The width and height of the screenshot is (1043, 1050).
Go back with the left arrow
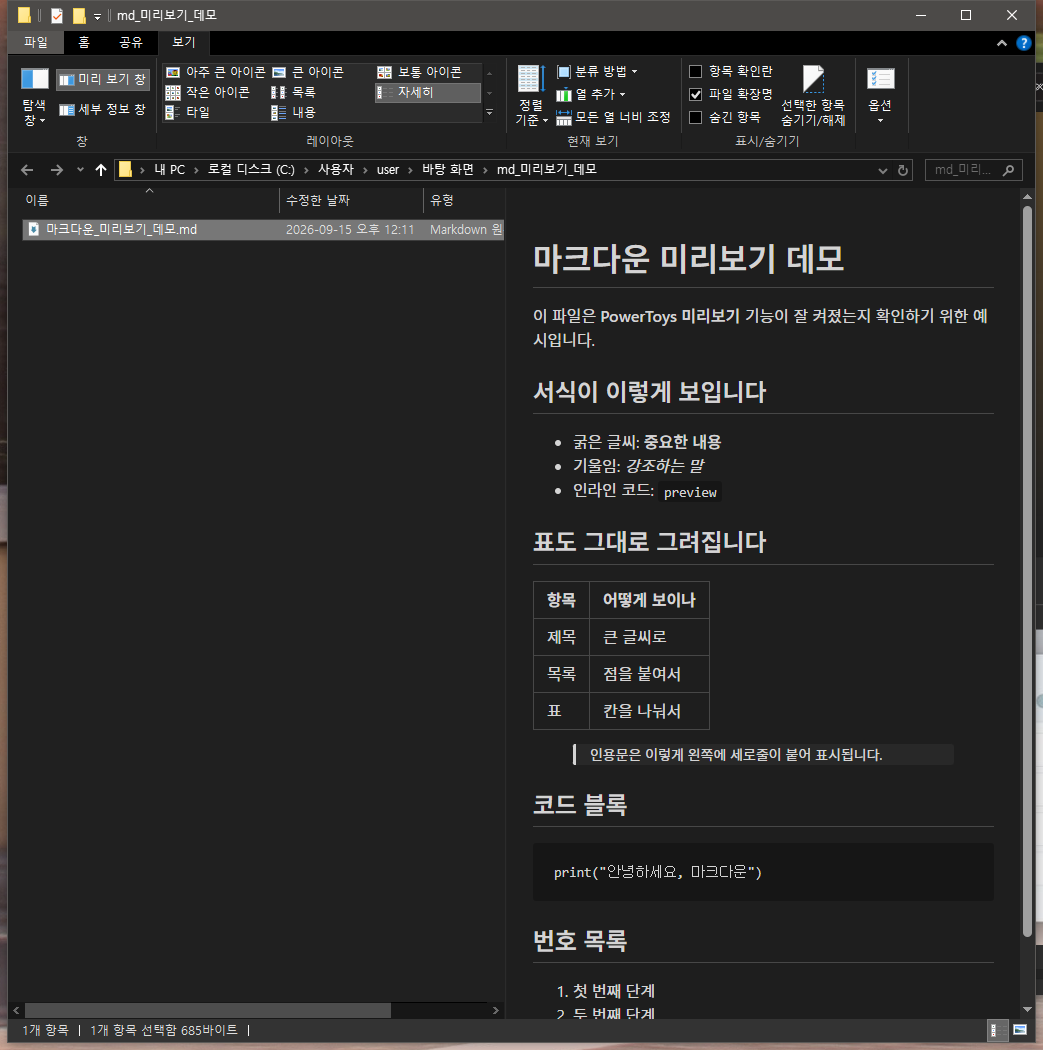[x=27, y=170]
